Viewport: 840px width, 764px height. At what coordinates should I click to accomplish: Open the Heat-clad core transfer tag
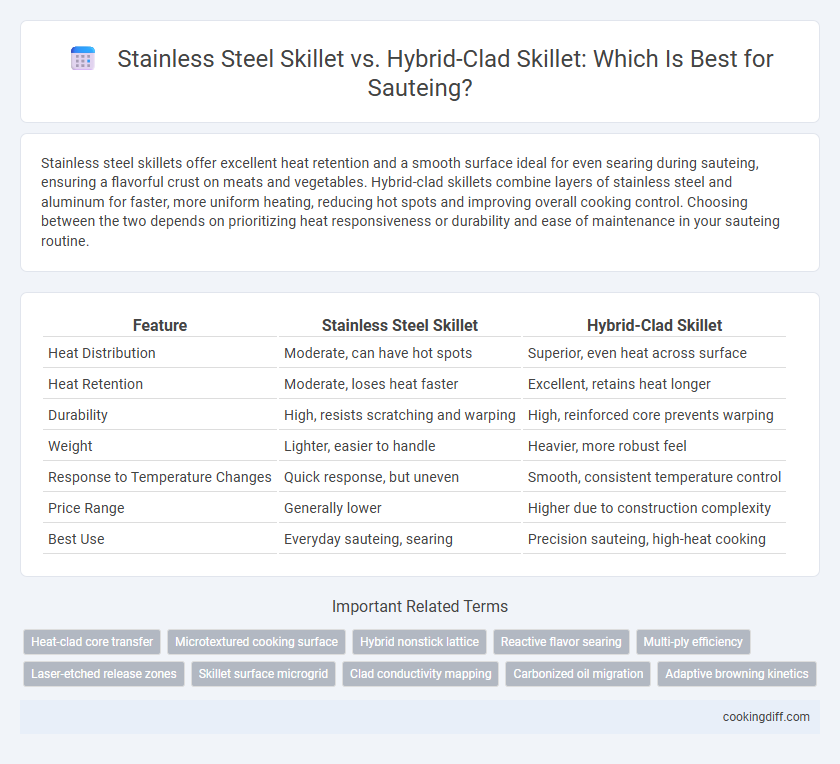tap(92, 642)
